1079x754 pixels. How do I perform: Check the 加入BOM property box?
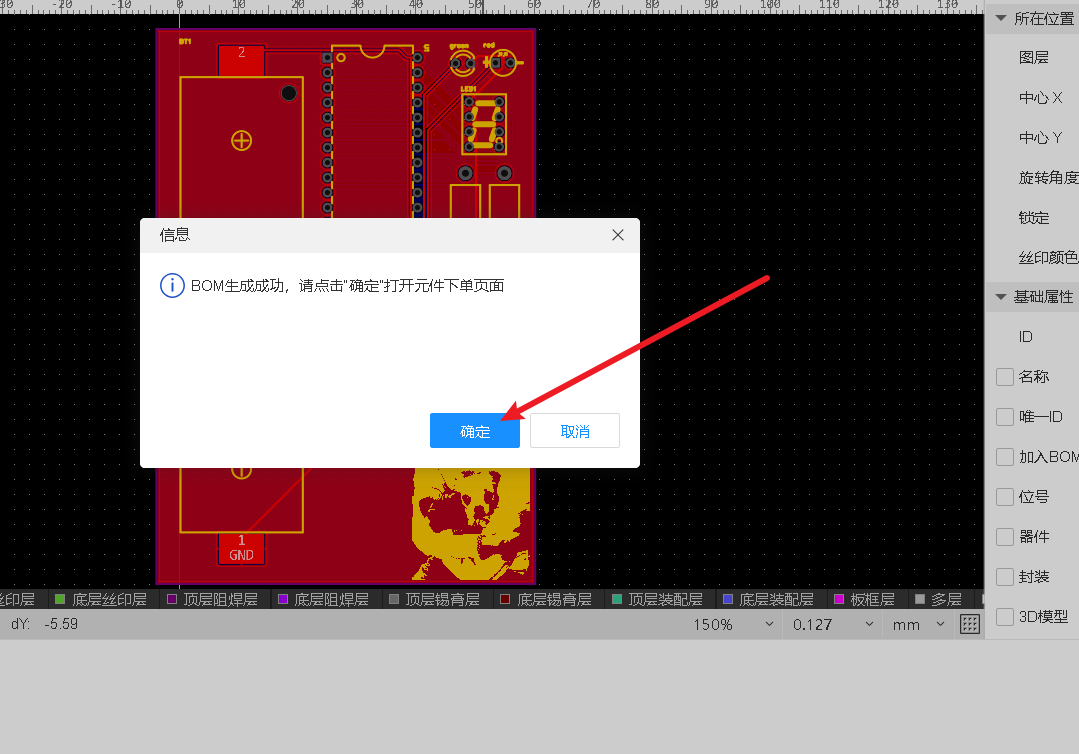coord(1004,457)
